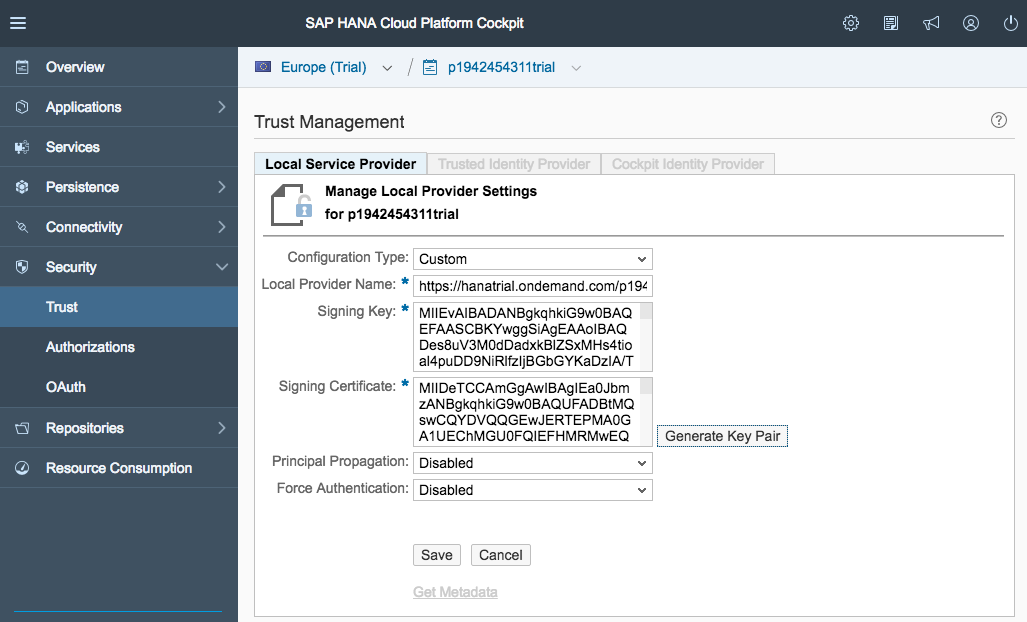The width and height of the screenshot is (1027, 622).
Task: Open OAuth under Security
Action: pos(119,387)
